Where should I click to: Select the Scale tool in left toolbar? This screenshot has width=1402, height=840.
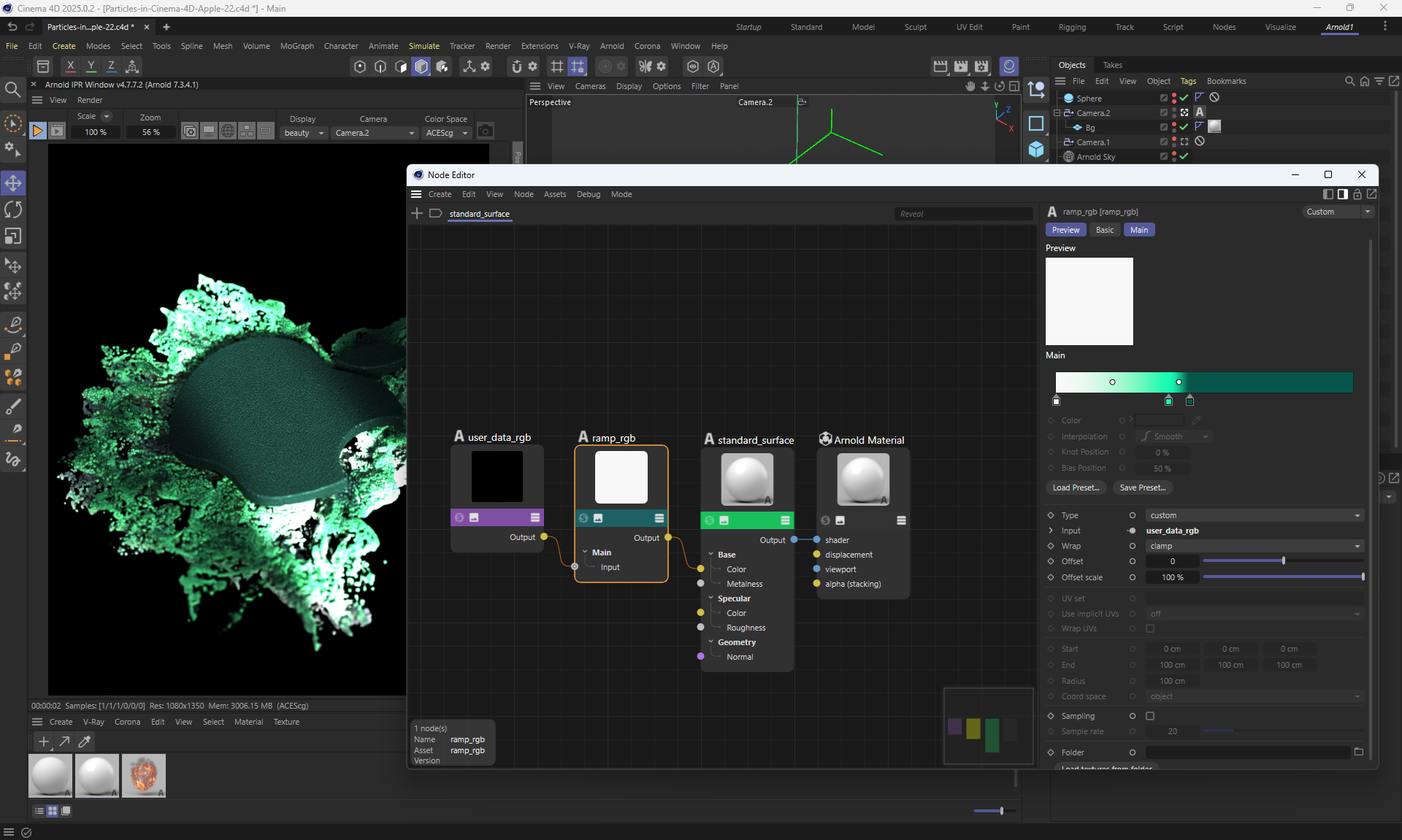coord(13,236)
